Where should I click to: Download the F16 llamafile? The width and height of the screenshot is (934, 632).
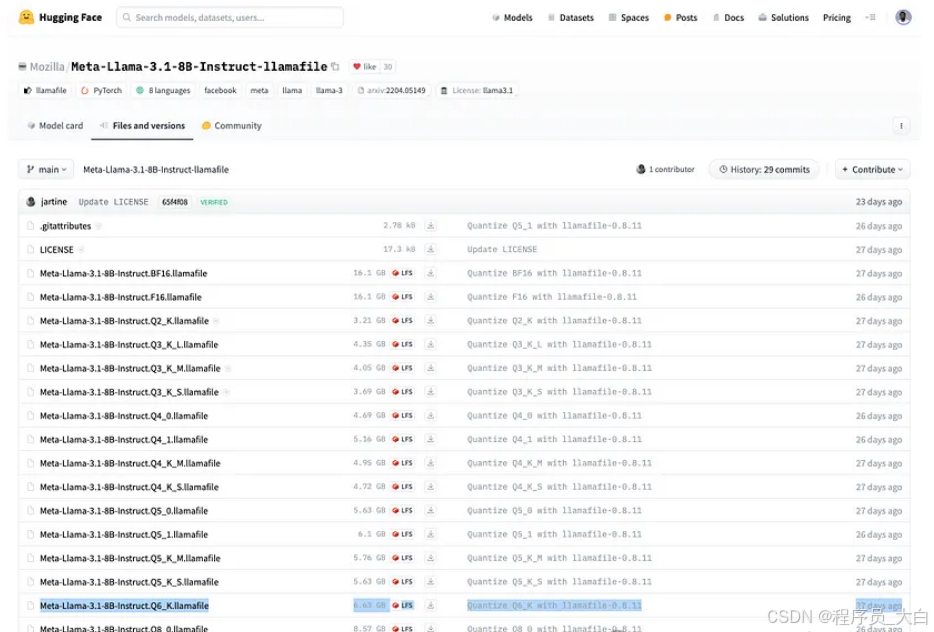point(430,297)
